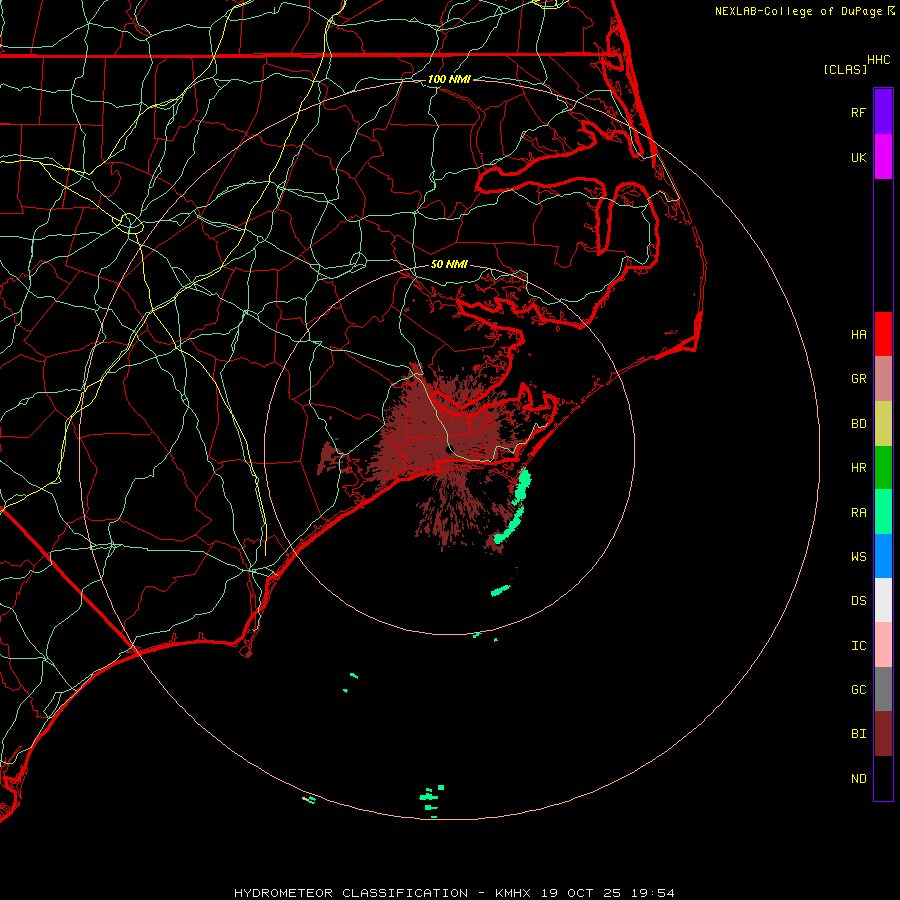Click the yellow BD legend swatch
Screen dimensions: 900x900
click(883, 423)
